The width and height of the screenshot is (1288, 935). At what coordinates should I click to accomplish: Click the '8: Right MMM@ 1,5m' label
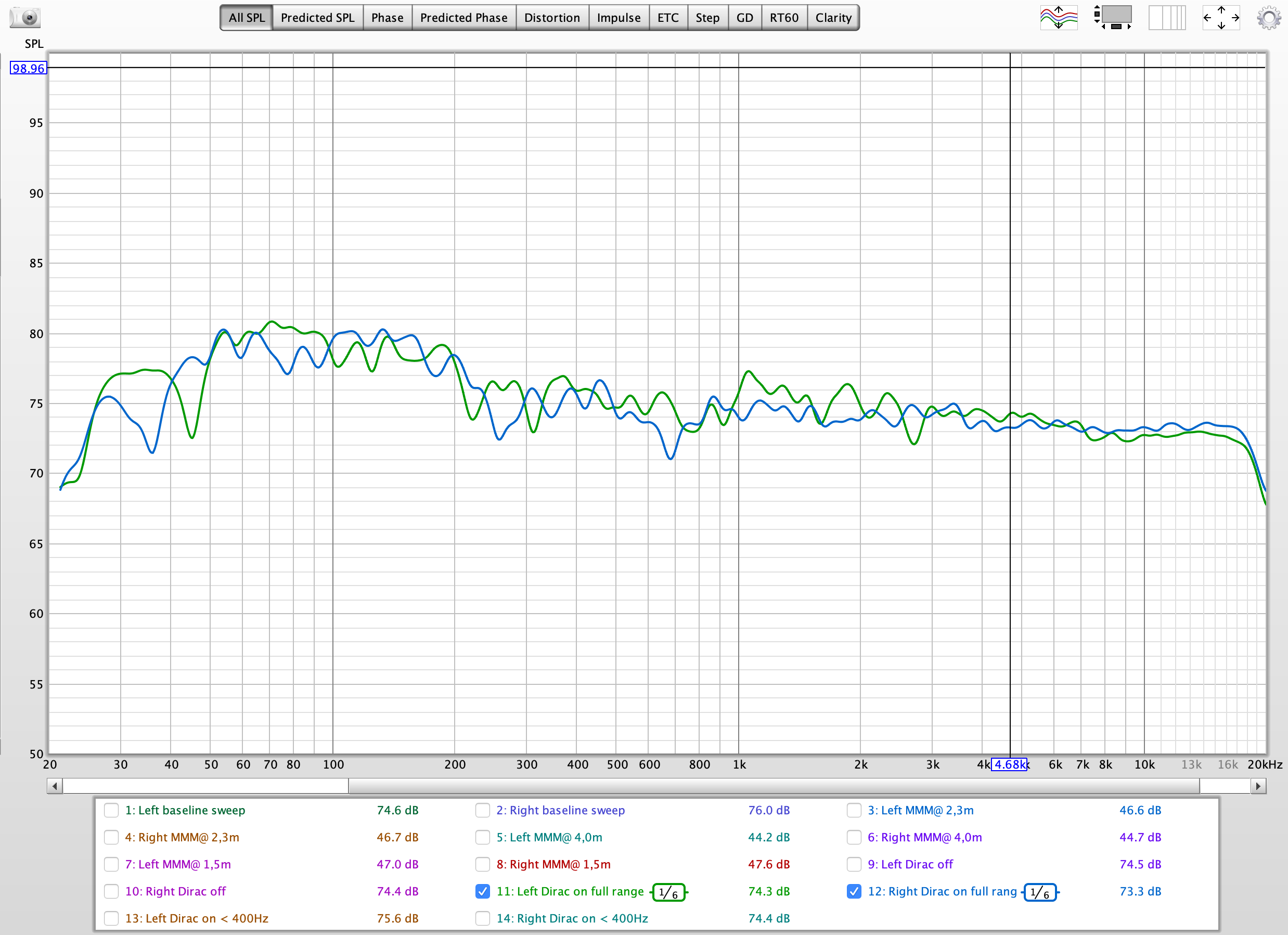pos(553,864)
